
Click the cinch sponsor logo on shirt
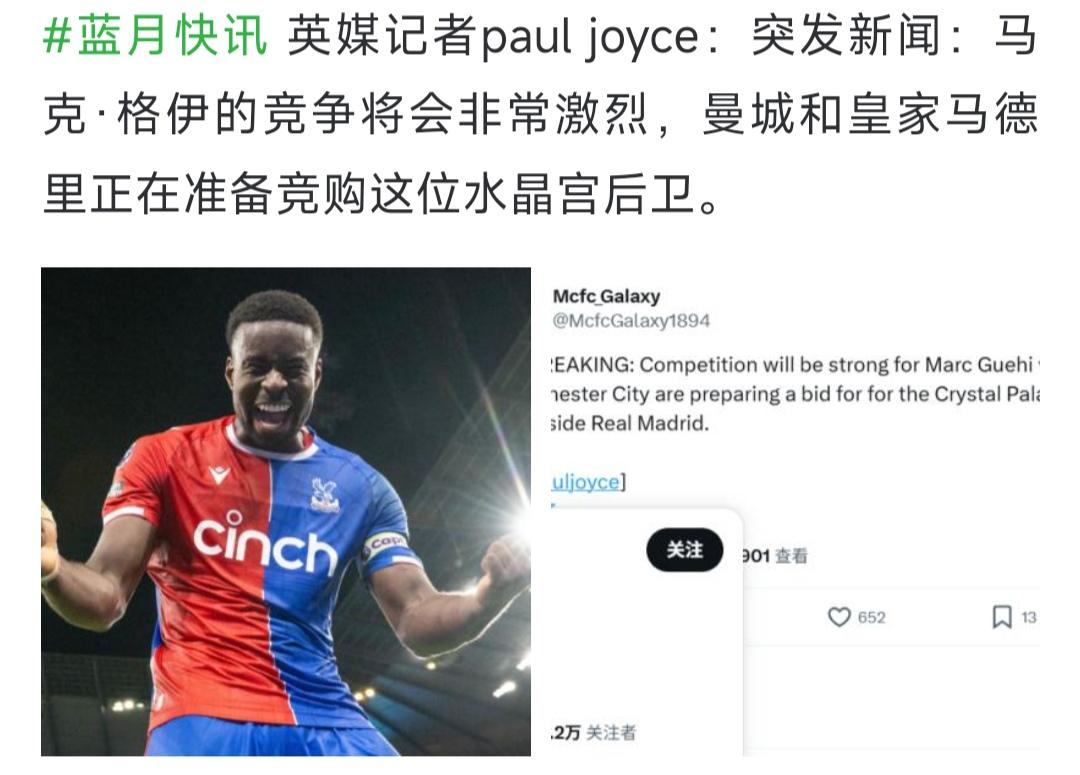[265, 542]
